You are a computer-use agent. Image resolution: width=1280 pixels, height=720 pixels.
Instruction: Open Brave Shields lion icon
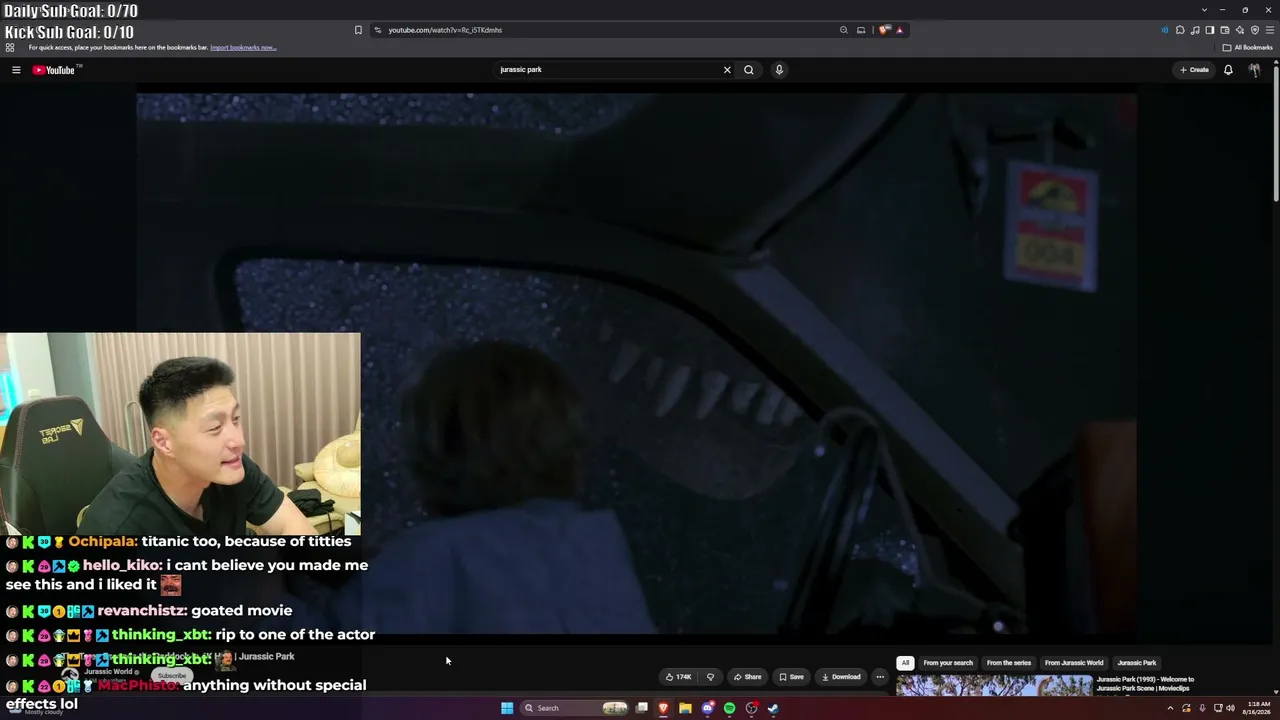(x=884, y=30)
